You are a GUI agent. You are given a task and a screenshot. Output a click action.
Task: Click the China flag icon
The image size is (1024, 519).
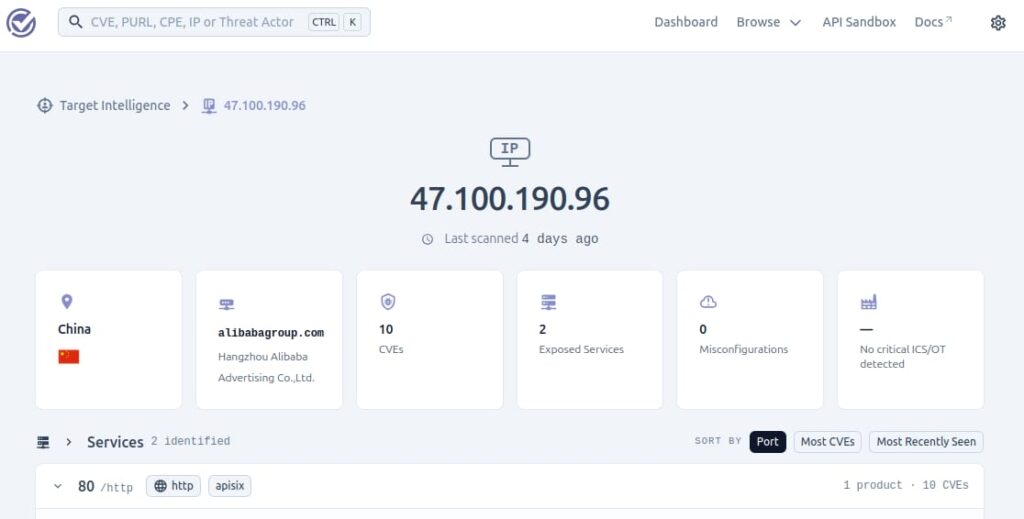click(x=69, y=356)
